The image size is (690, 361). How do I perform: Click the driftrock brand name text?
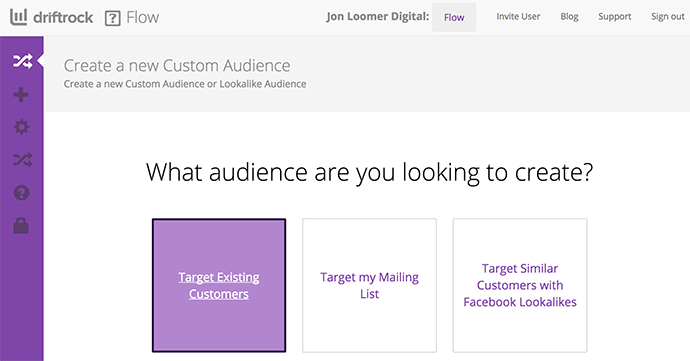point(63,17)
